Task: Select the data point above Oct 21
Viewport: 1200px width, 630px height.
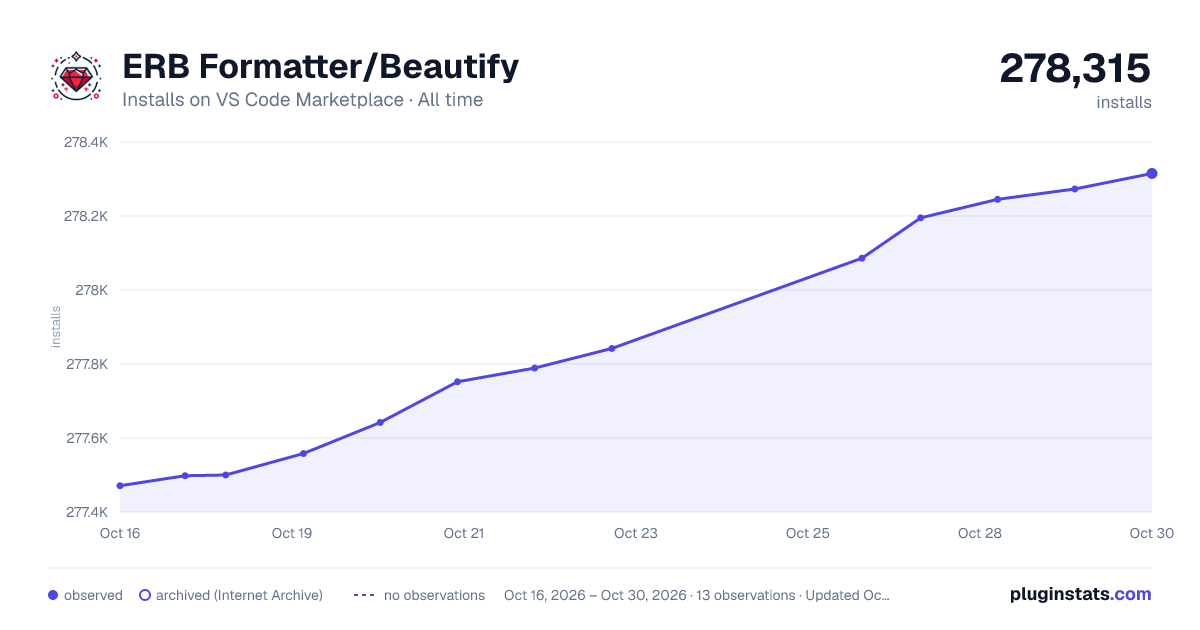Action: 457,382
